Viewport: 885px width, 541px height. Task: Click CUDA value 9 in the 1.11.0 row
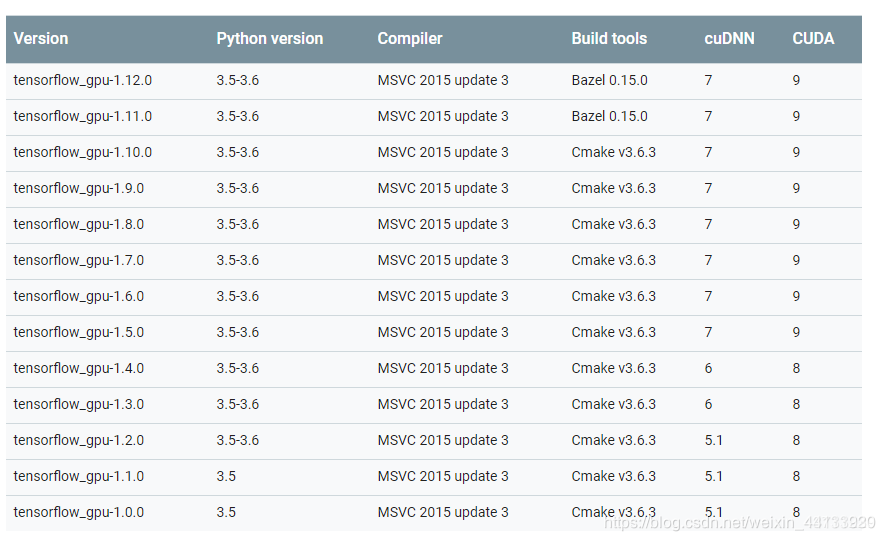(796, 116)
